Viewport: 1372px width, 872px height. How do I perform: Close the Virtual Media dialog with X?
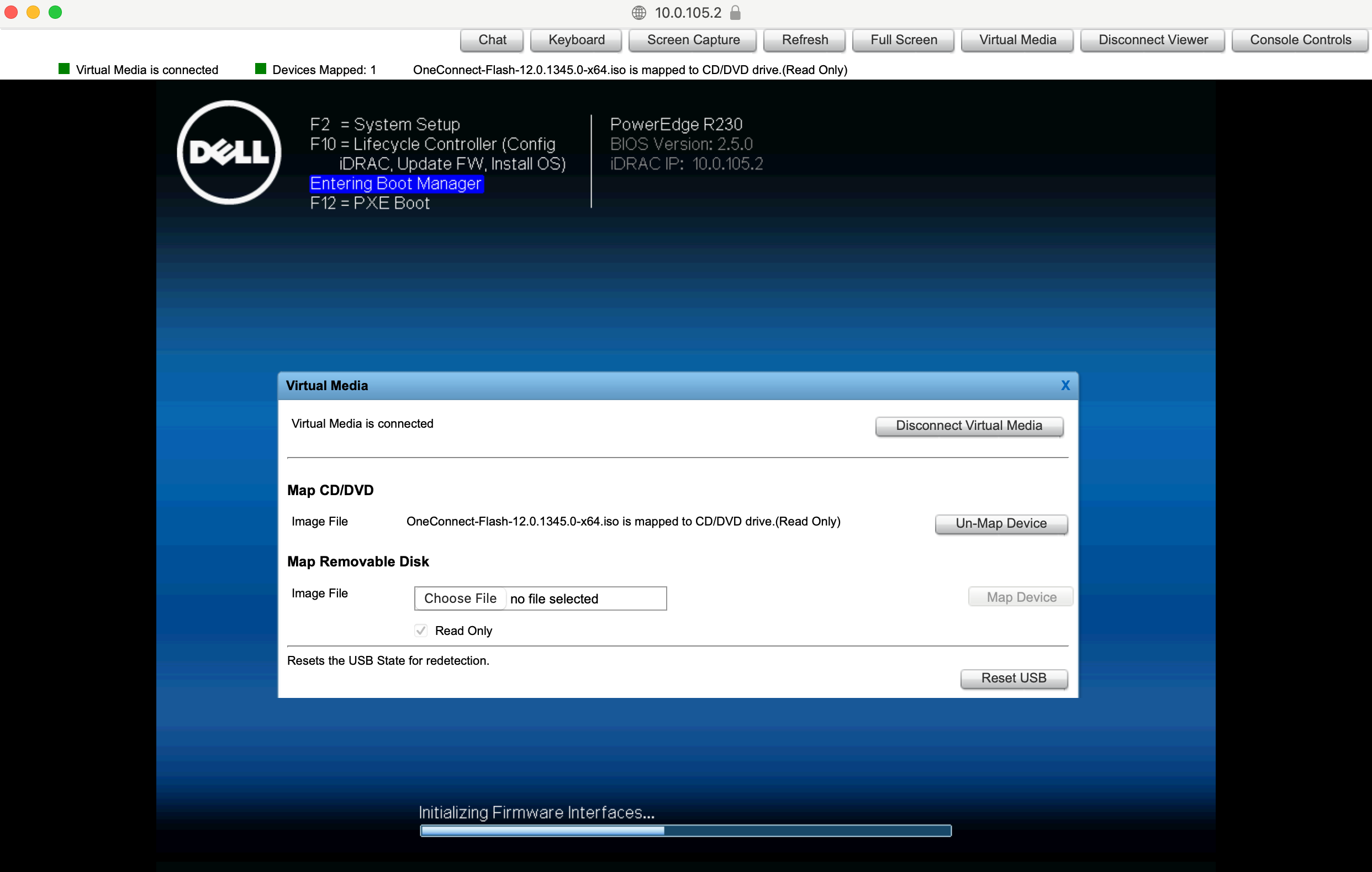click(1065, 386)
